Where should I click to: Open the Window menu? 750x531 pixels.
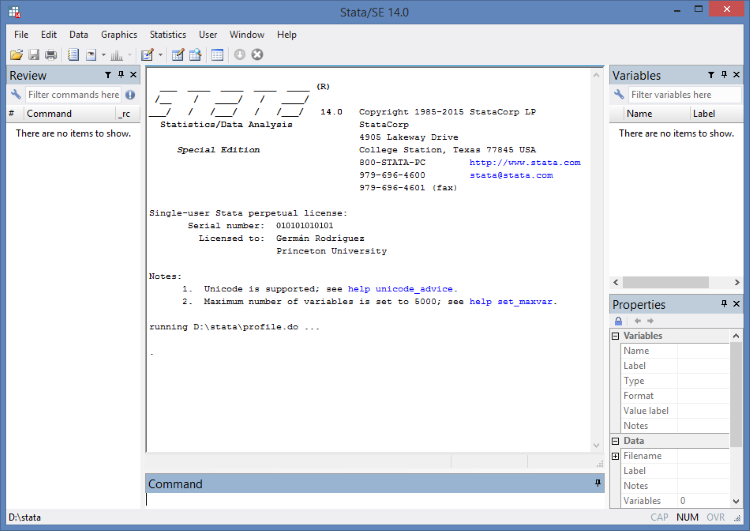tap(247, 34)
